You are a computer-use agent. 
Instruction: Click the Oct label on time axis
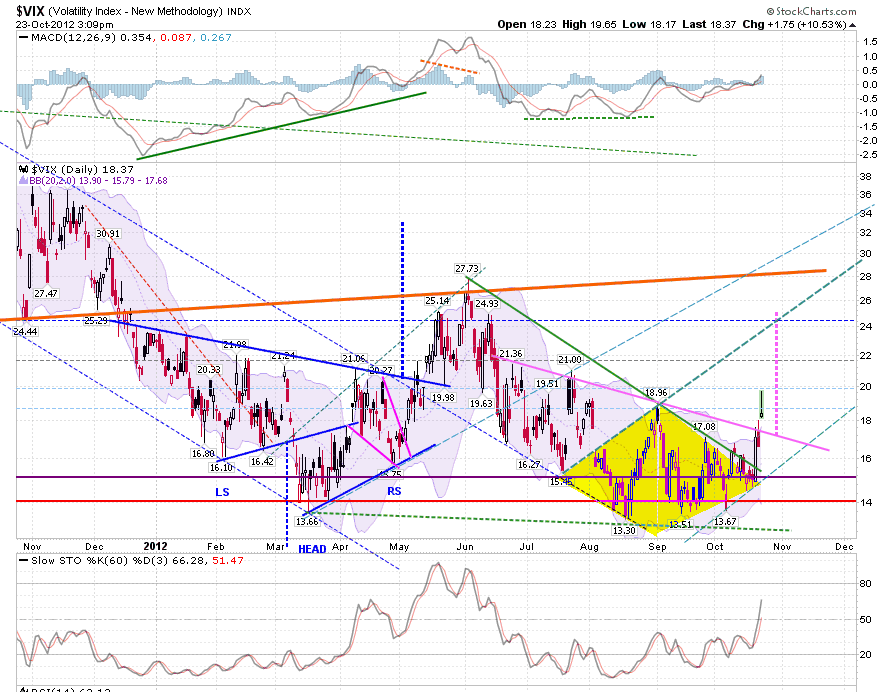point(715,546)
